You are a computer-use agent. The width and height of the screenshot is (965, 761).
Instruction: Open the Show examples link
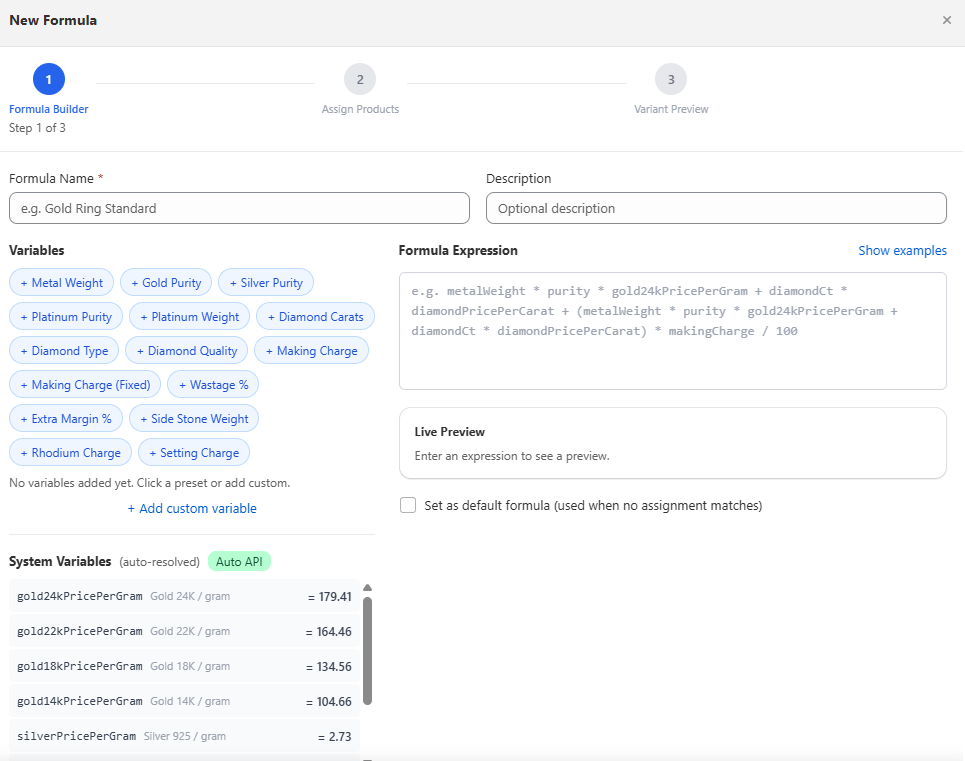902,251
